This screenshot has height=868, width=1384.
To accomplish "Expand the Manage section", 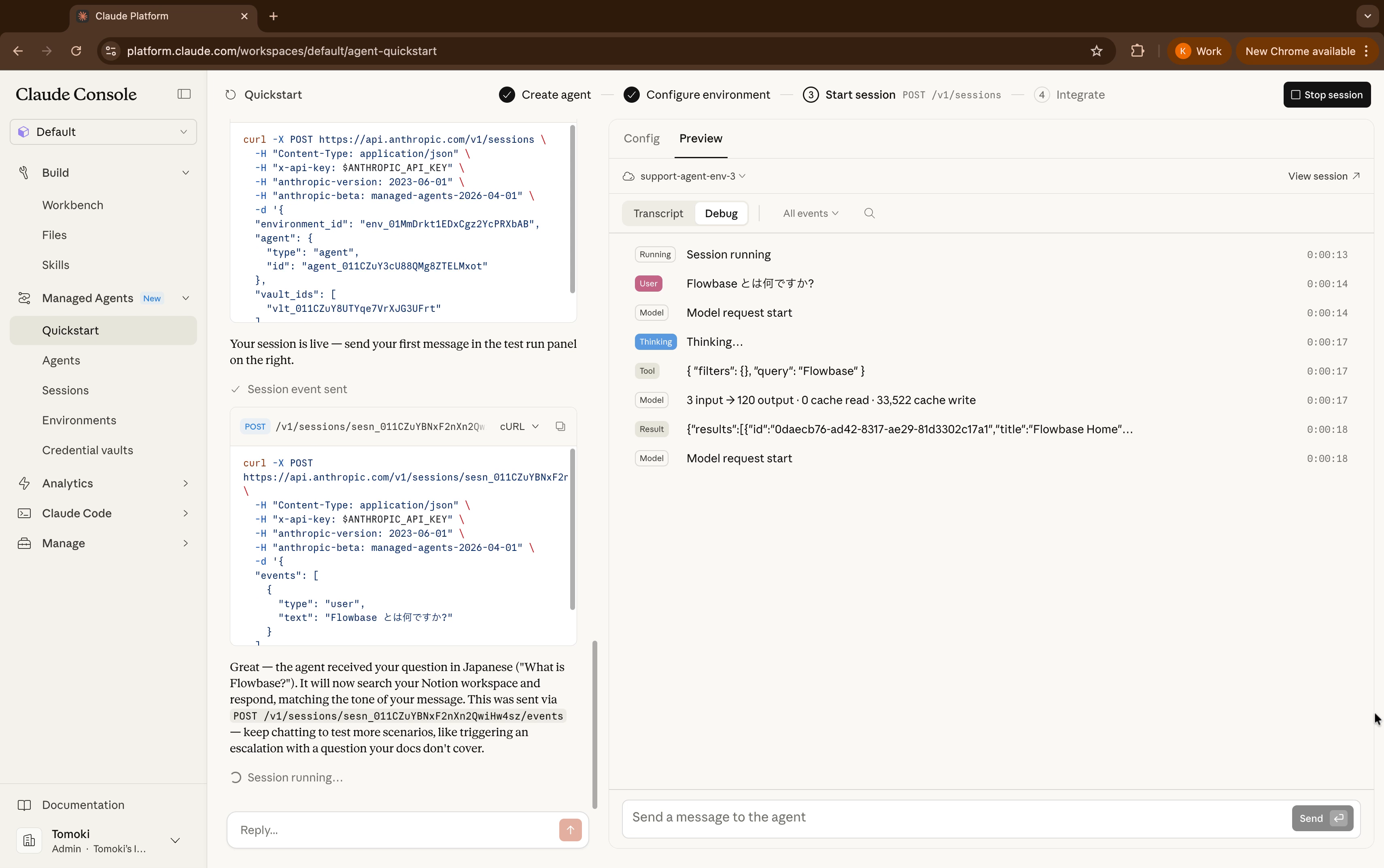I will pos(185,543).
